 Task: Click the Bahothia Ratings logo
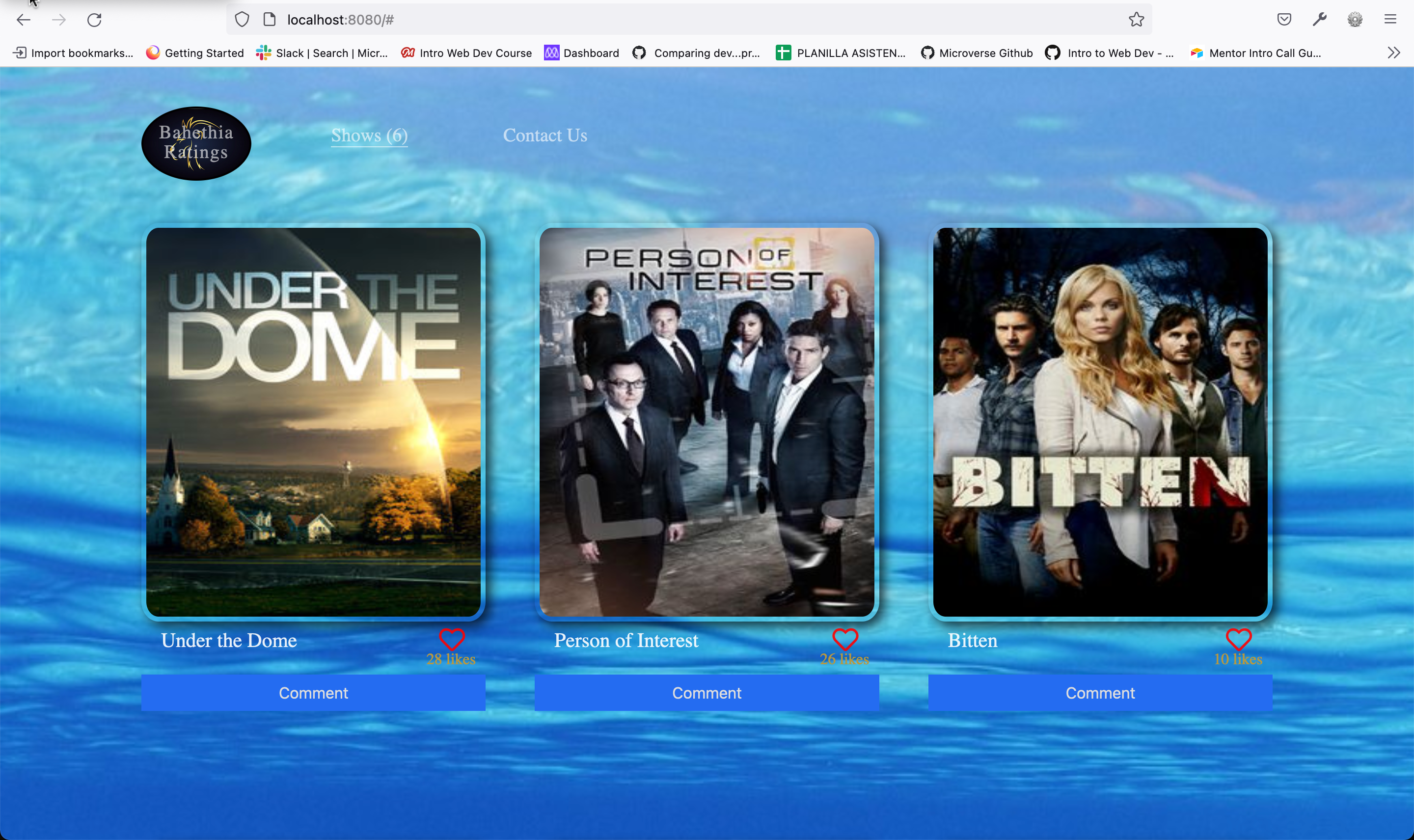tap(196, 143)
